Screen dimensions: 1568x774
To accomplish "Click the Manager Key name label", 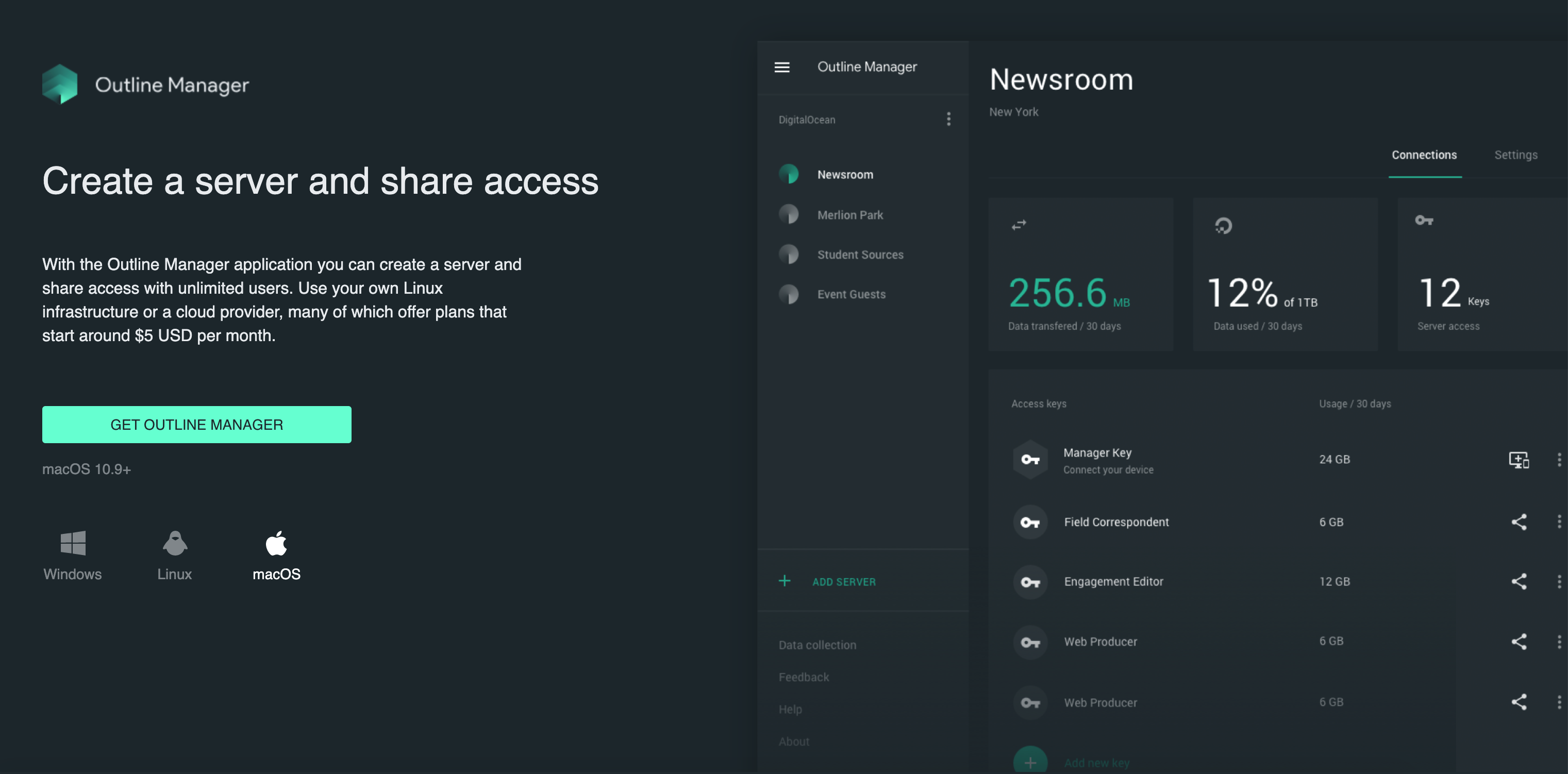I will 1097,453.
